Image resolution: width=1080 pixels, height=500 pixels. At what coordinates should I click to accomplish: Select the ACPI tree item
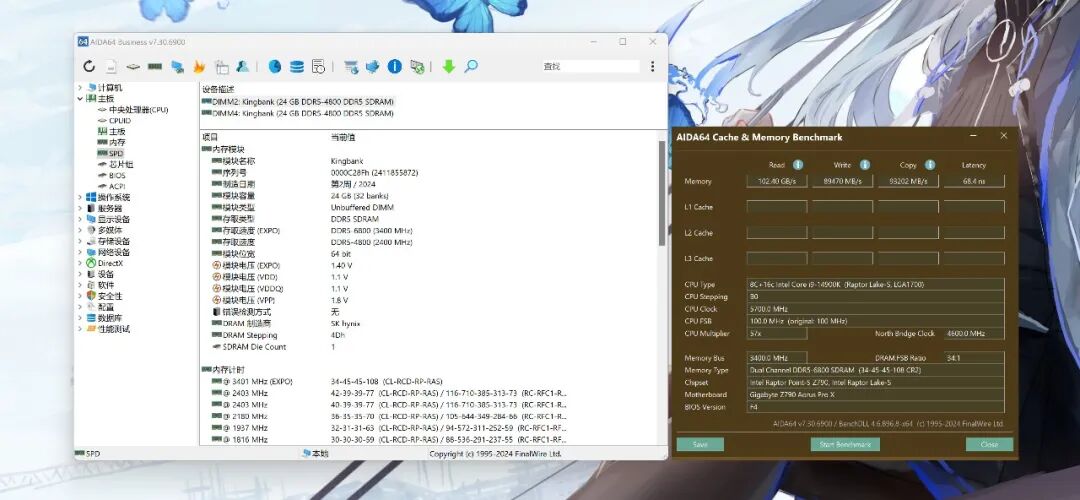[112, 187]
